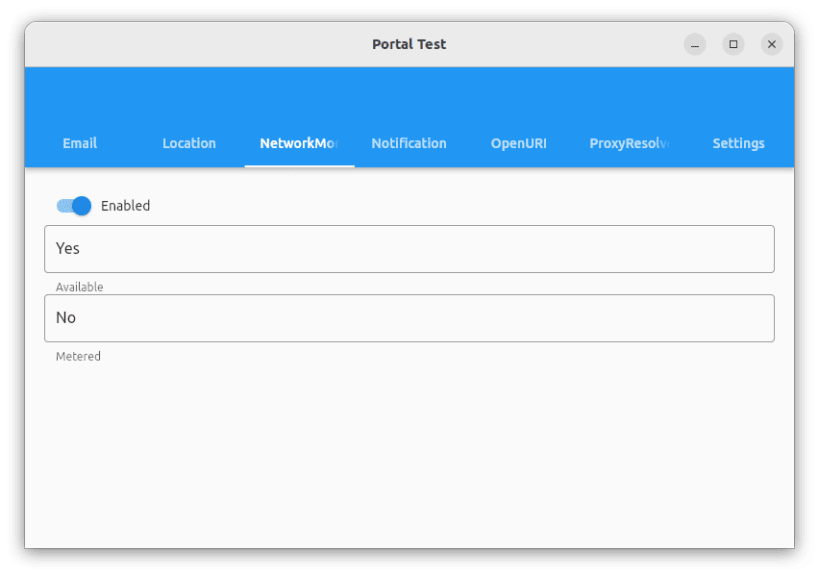Click the Available field showing Yes
819x576 pixels.
[x=409, y=249]
